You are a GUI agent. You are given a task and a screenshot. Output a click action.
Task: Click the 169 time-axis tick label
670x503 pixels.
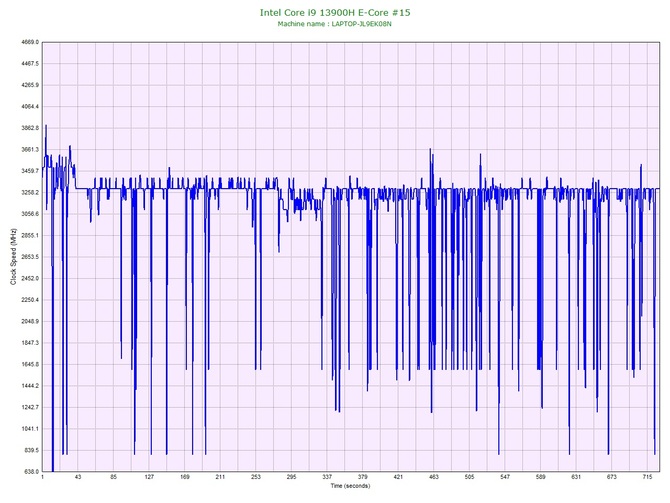pos(185,477)
